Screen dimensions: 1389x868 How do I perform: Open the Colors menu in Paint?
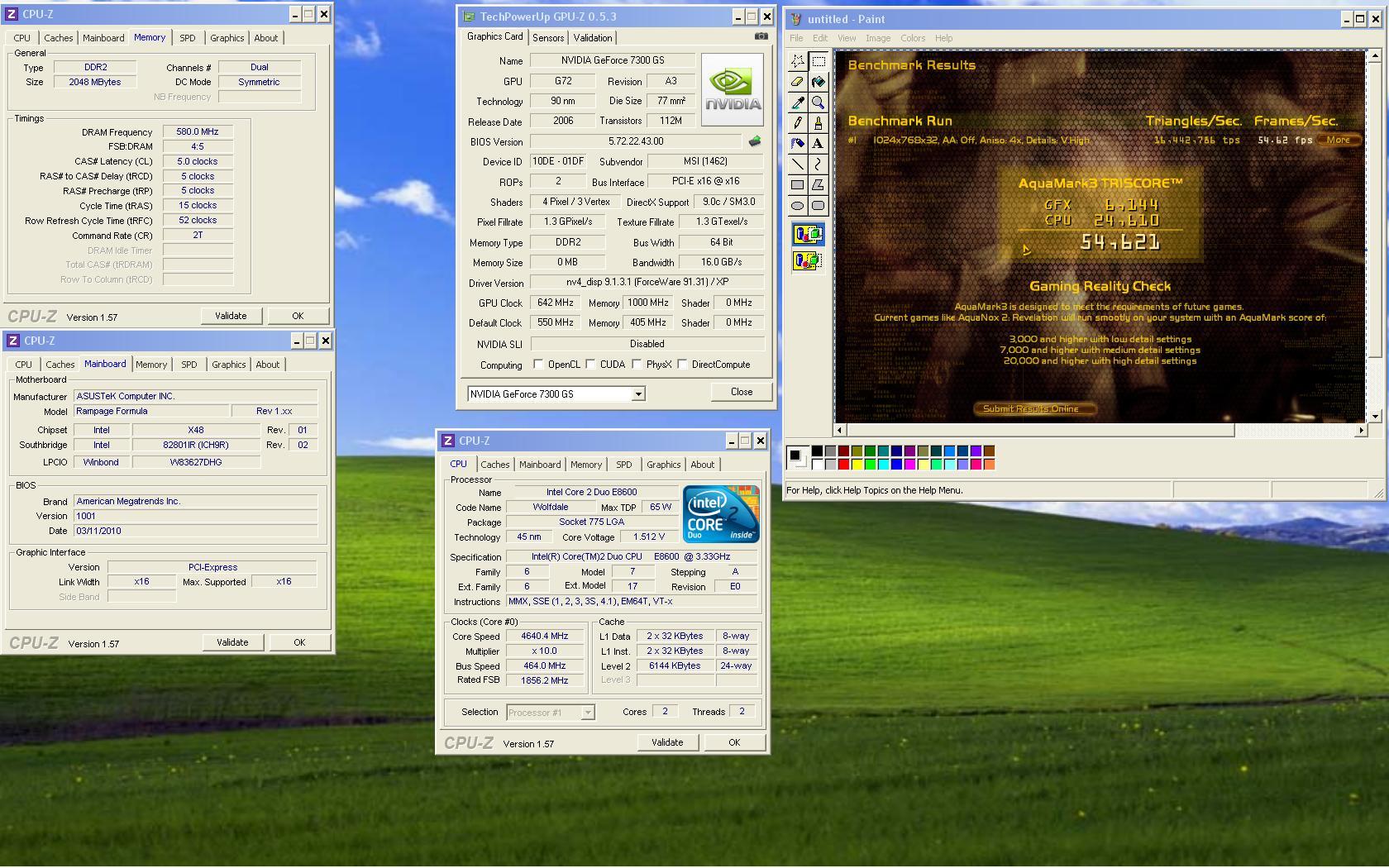point(913,38)
